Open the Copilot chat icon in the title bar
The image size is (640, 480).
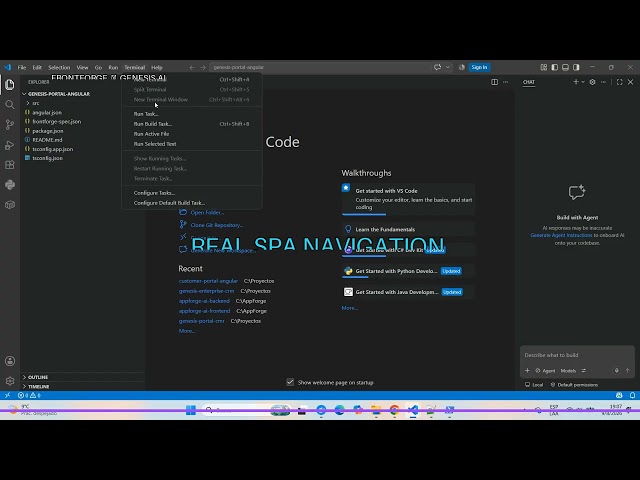(438, 67)
